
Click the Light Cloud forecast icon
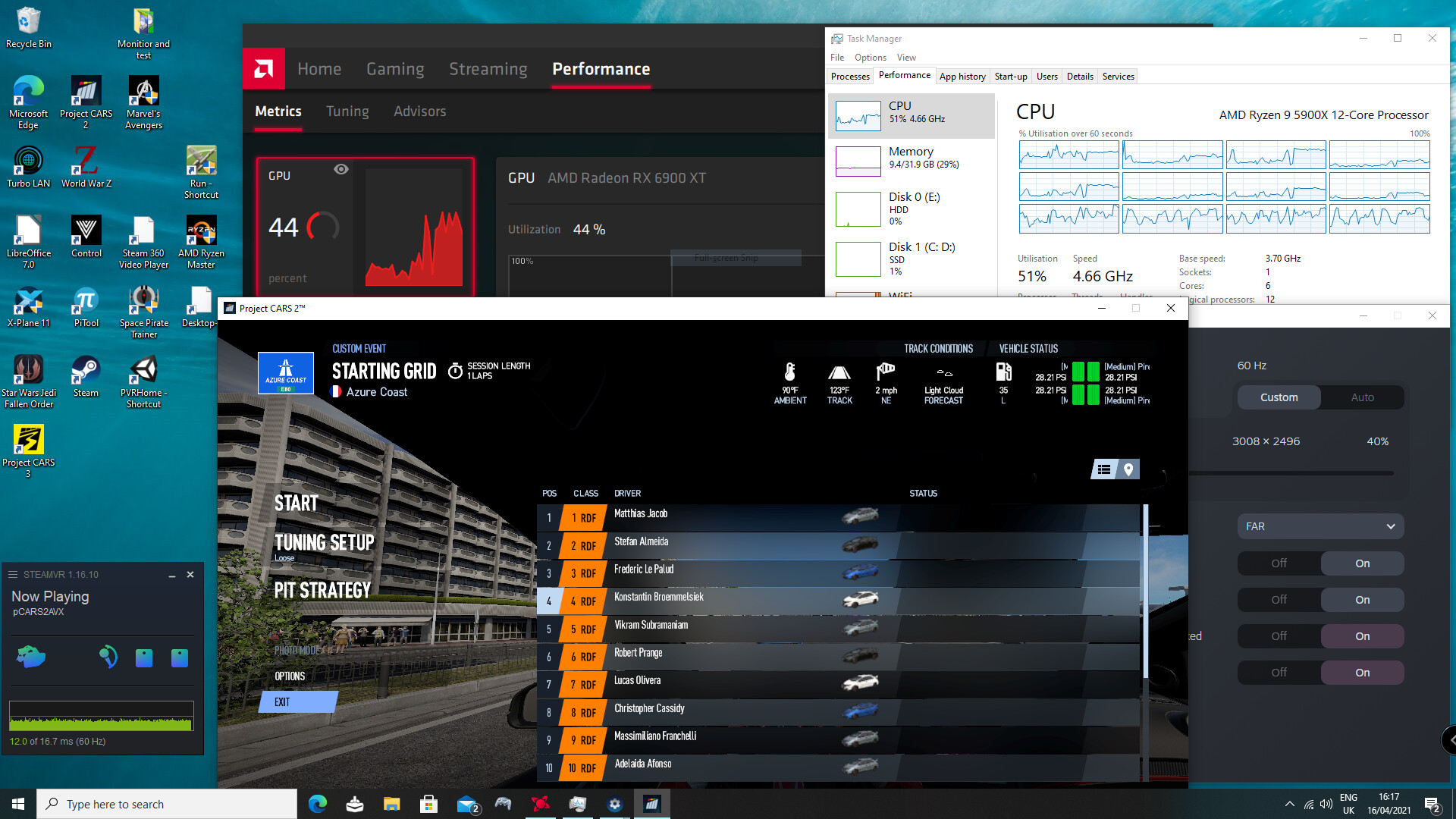tap(944, 373)
